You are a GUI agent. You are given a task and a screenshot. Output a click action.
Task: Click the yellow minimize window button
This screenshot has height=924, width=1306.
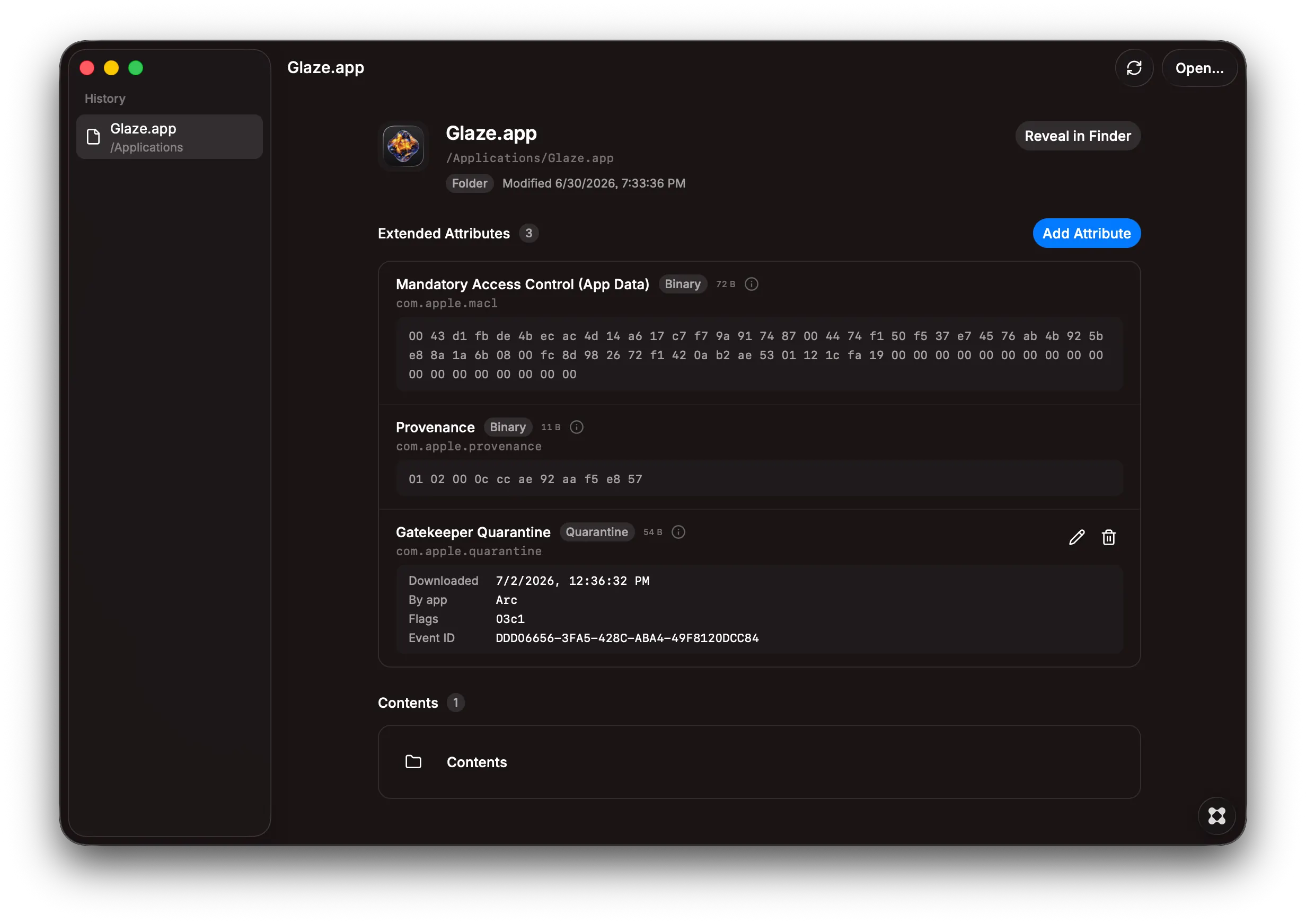[x=111, y=68]
